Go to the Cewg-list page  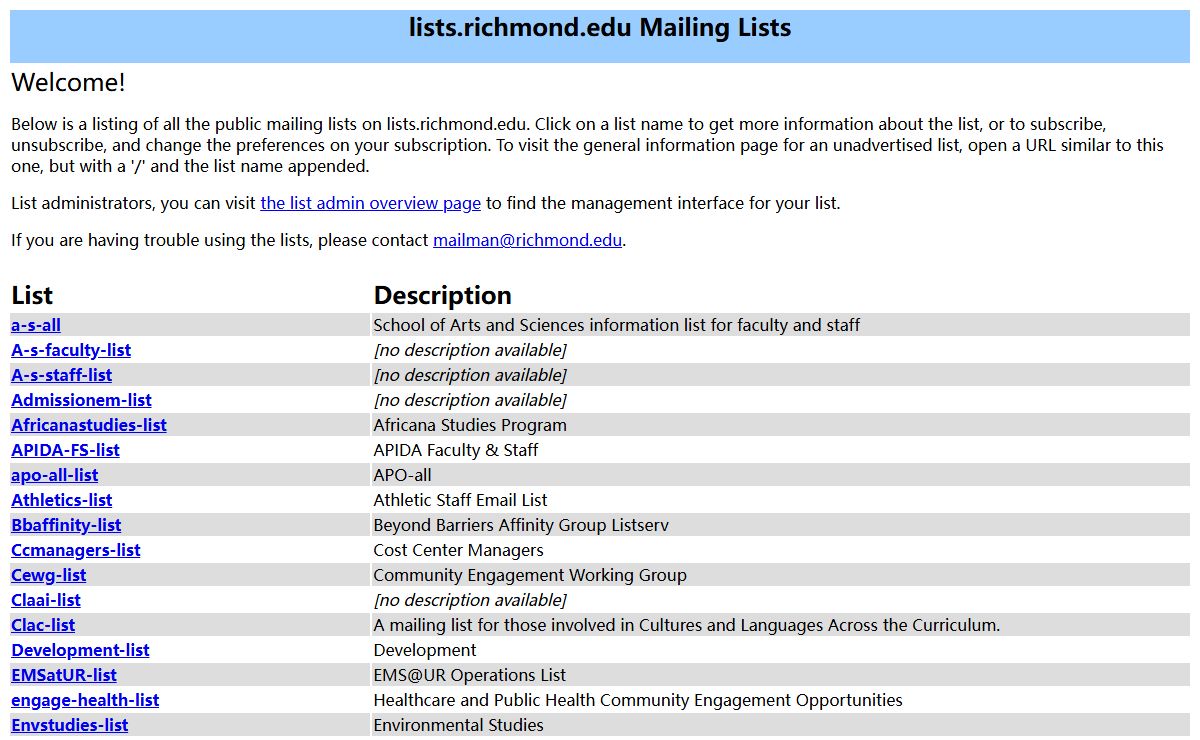point(49,575)
